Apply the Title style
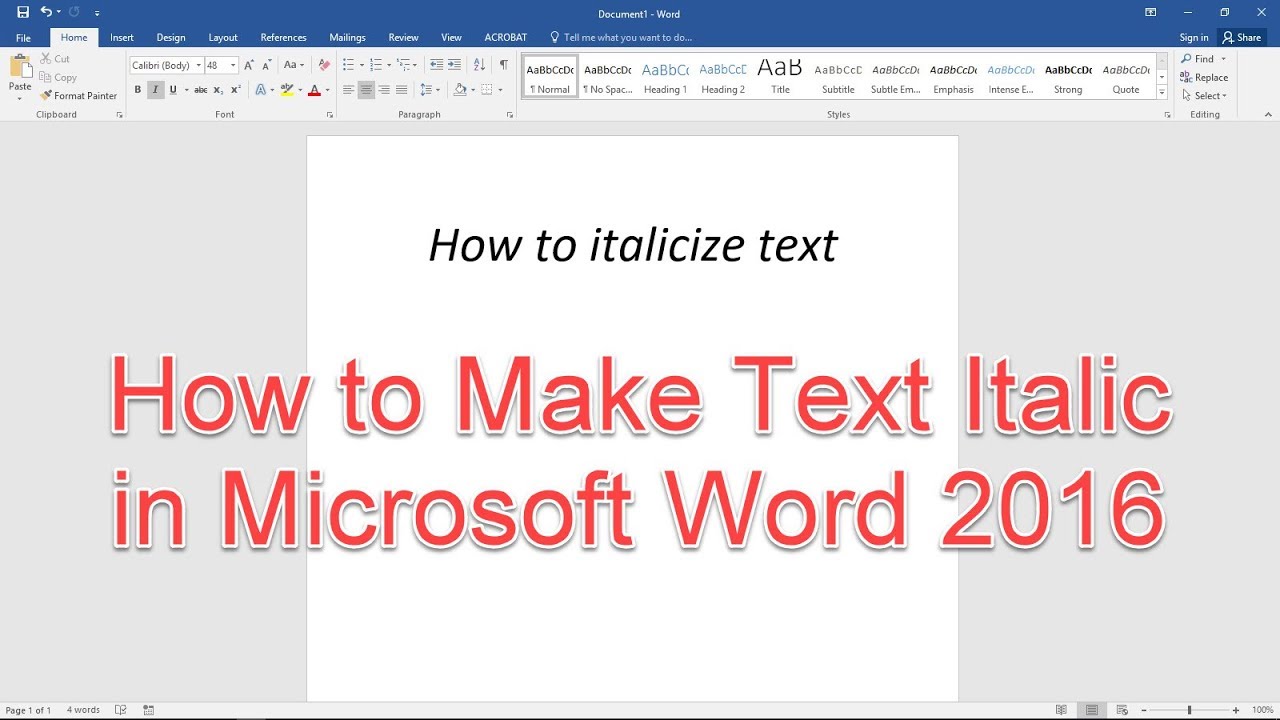The image size is (1280, 720). coord(780,77)
